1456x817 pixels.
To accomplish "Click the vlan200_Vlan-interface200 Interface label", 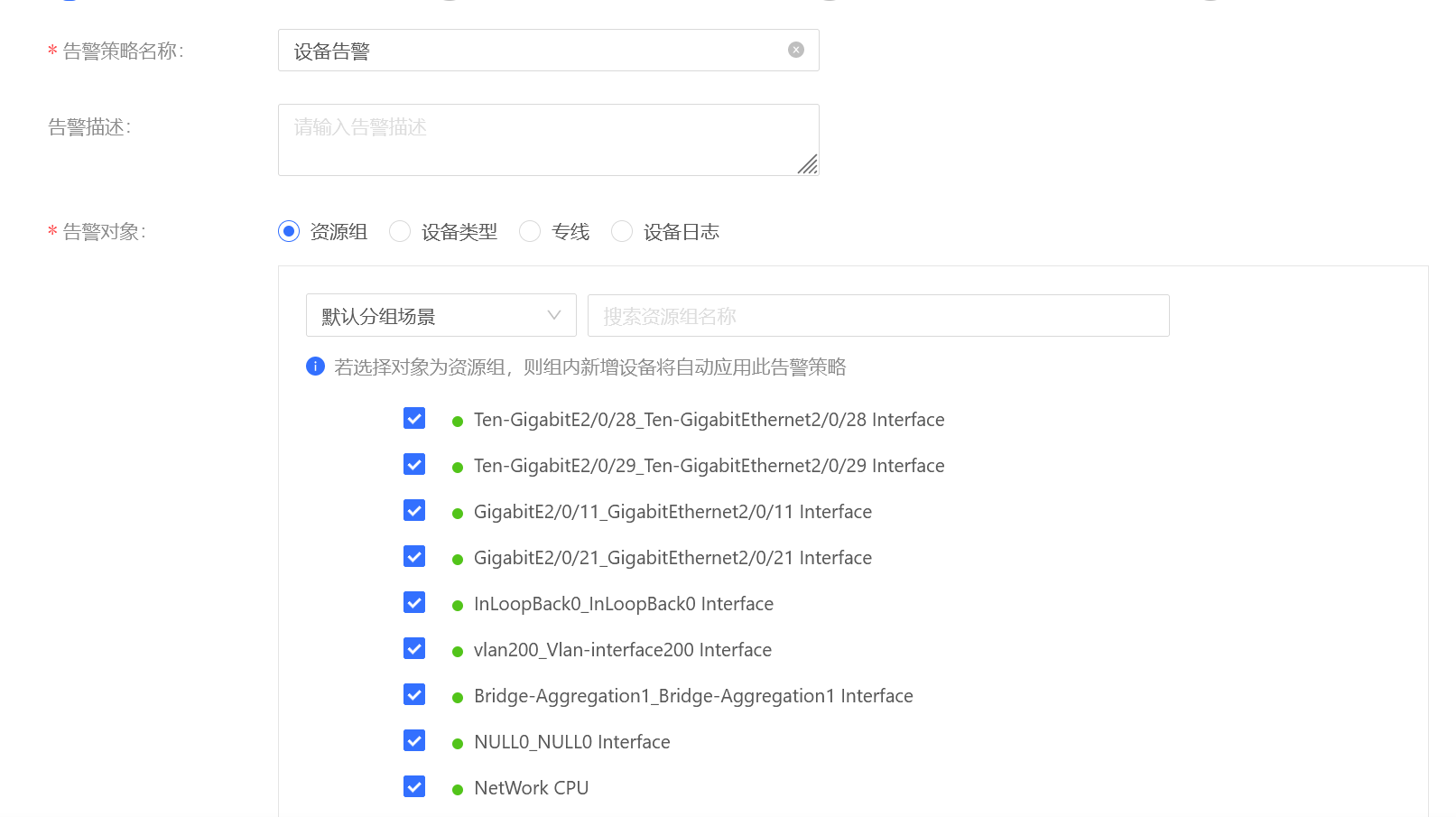I will pyautogui.click(x=622, y=650).
